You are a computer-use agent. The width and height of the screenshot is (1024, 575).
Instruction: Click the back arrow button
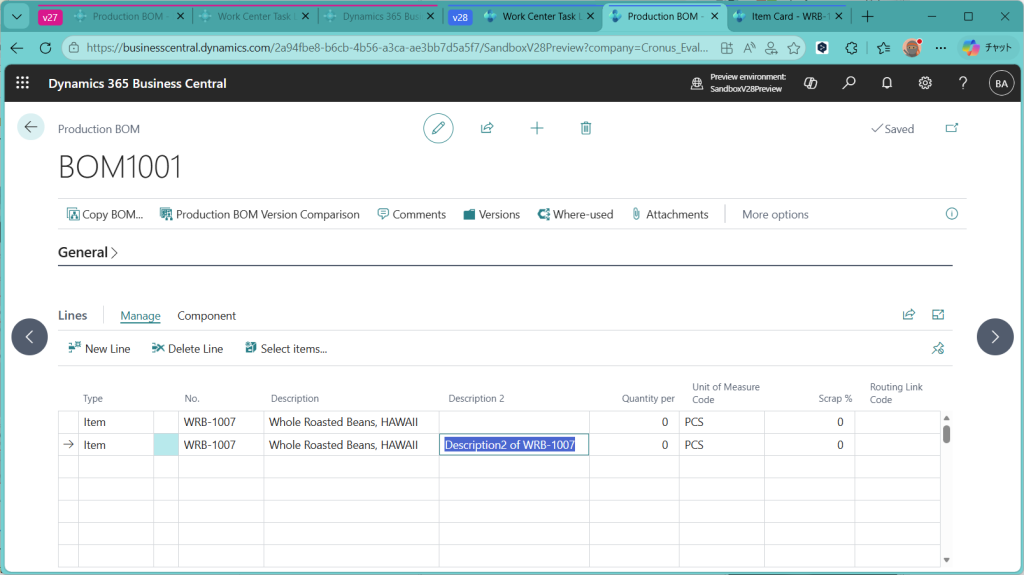click(31, 127)
